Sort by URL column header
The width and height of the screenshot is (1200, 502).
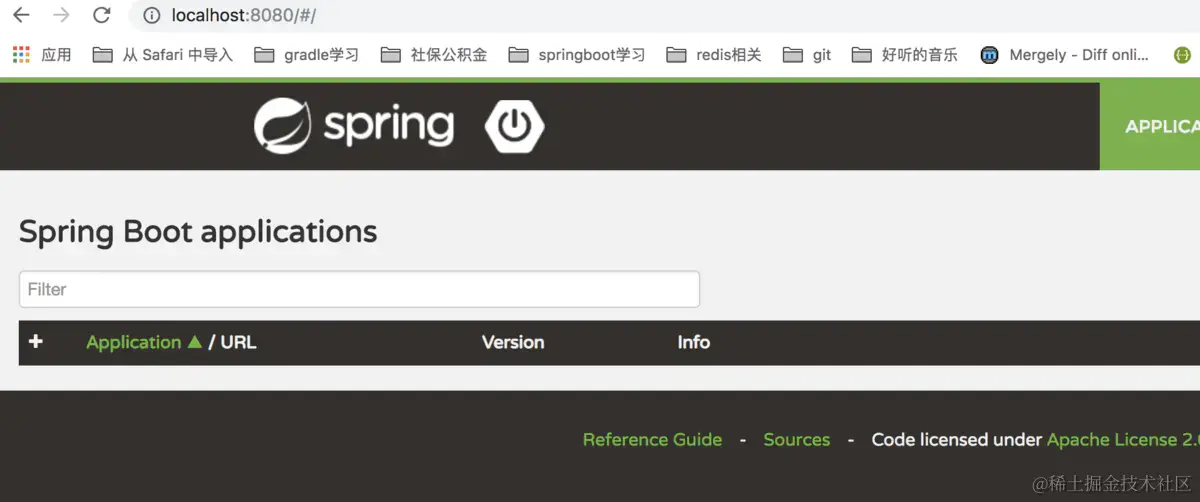click(x=238, y=342)
